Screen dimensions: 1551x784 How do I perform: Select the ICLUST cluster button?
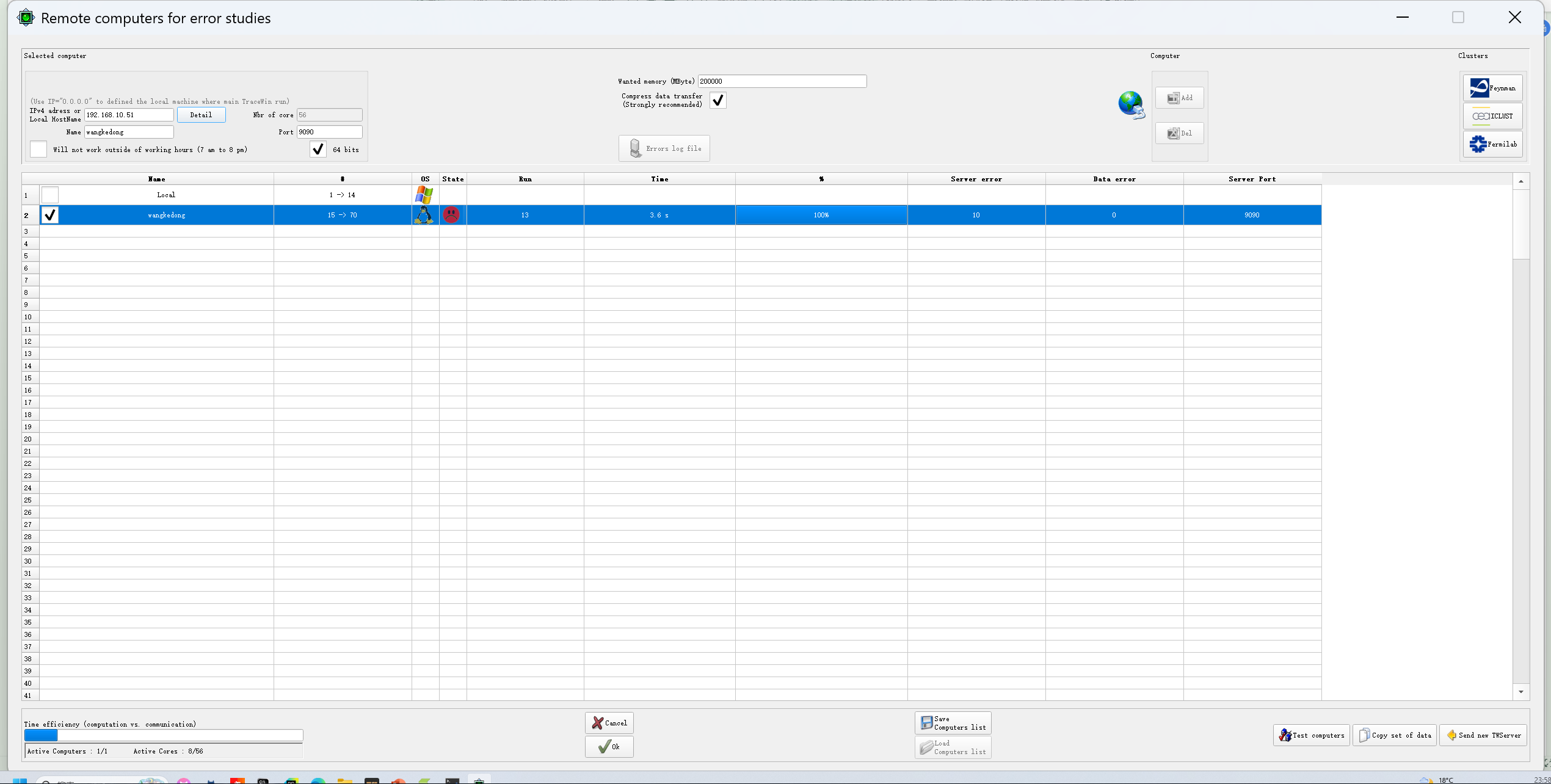[x=1492, y=116]
